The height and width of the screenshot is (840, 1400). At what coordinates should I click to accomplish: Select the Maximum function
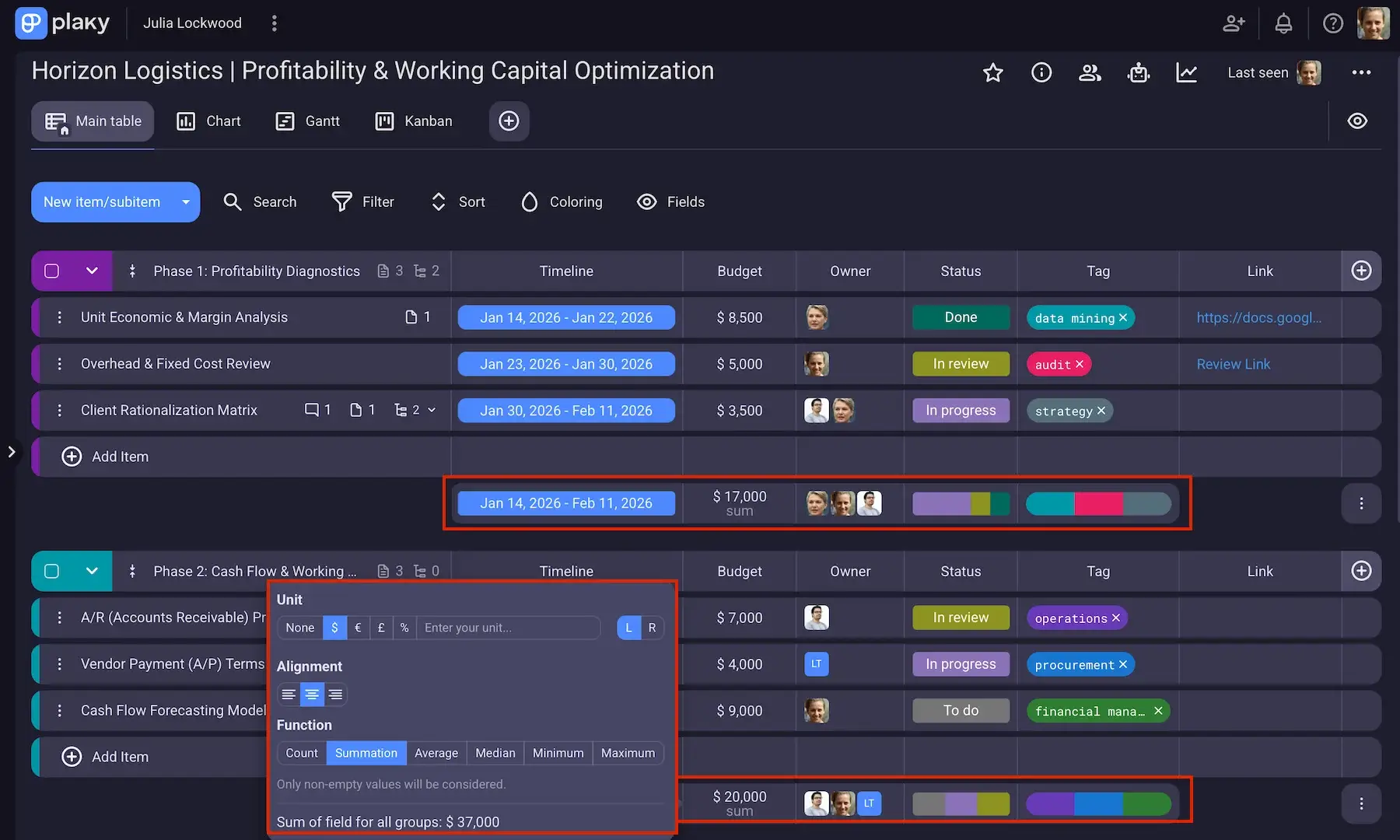pos(628,753)
